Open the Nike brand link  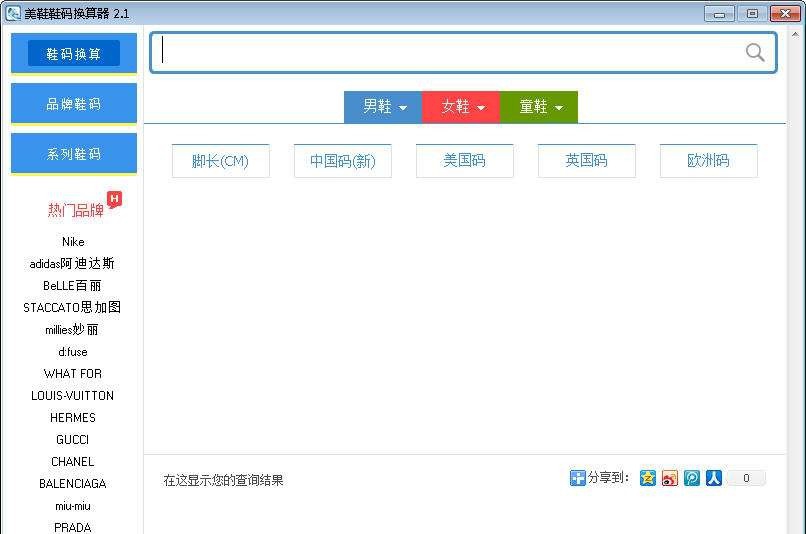coord(73,242)
